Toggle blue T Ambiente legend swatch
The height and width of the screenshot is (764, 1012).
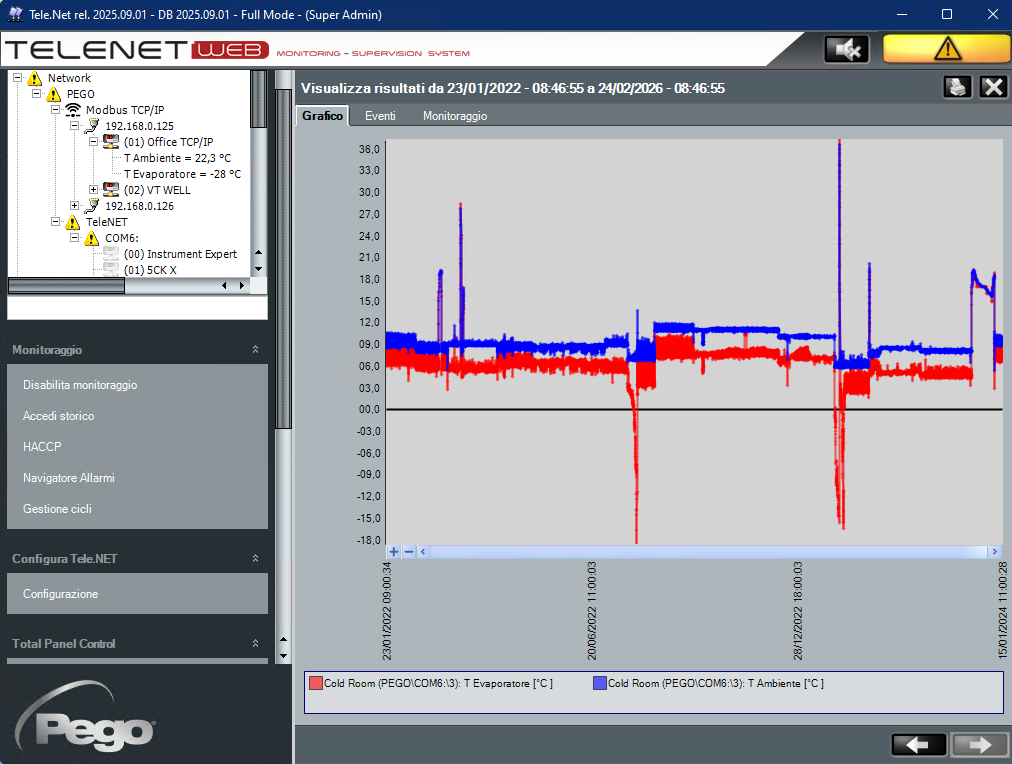click(x=600, y=684)
